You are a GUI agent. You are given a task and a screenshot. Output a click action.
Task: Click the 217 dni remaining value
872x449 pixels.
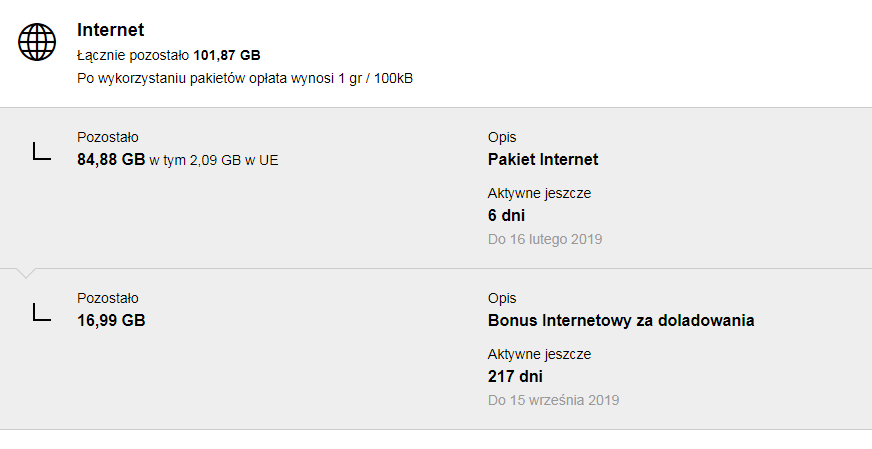(514, 376)
